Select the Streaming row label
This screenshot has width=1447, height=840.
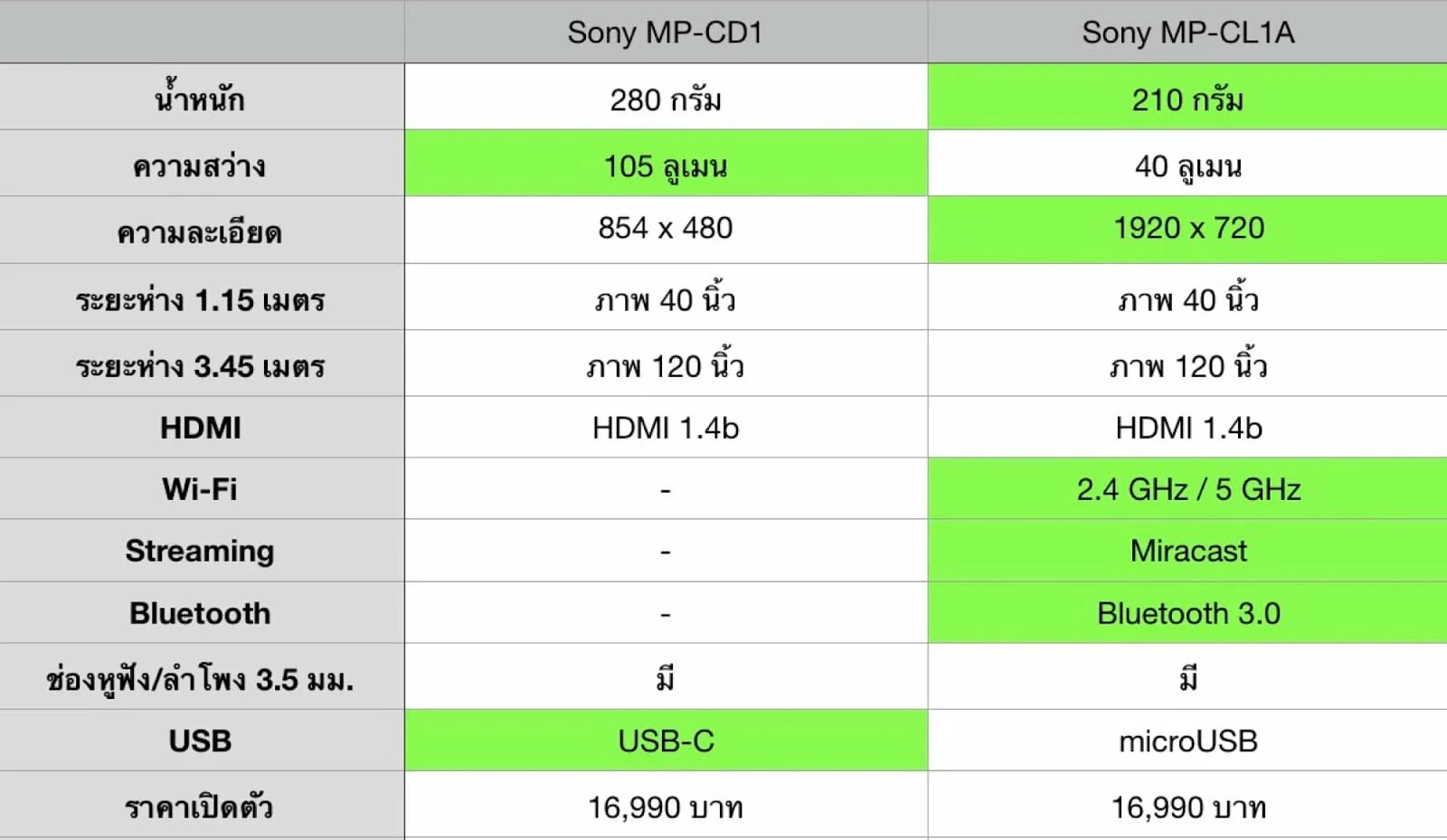202,550
